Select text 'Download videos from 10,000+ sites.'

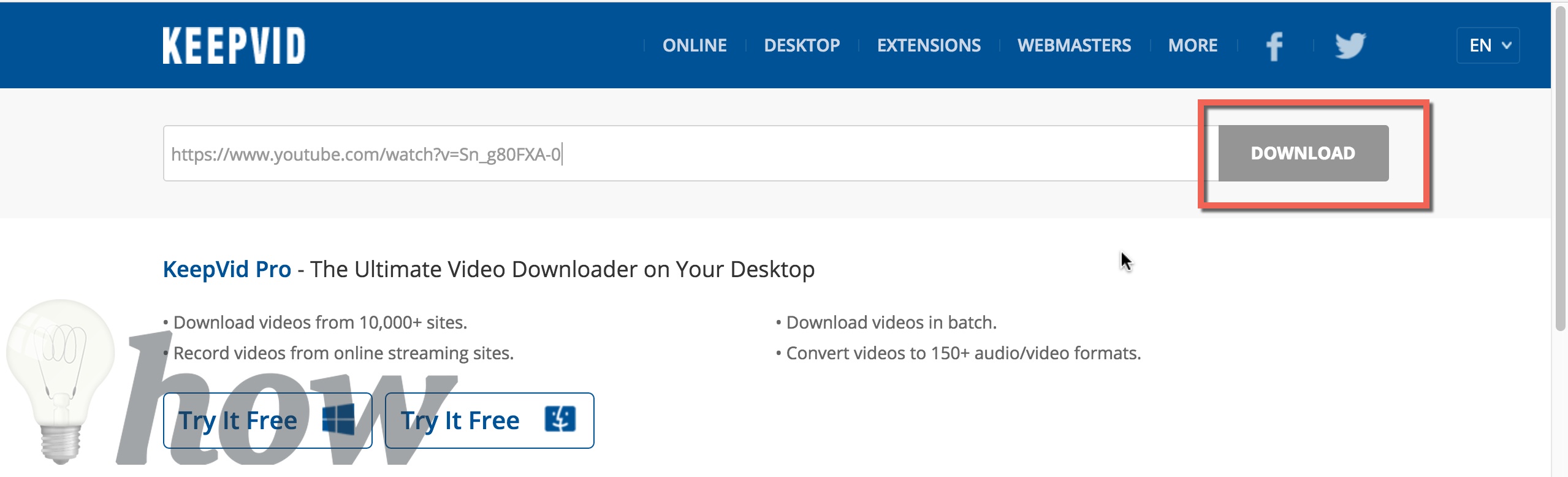coord(320,322)
